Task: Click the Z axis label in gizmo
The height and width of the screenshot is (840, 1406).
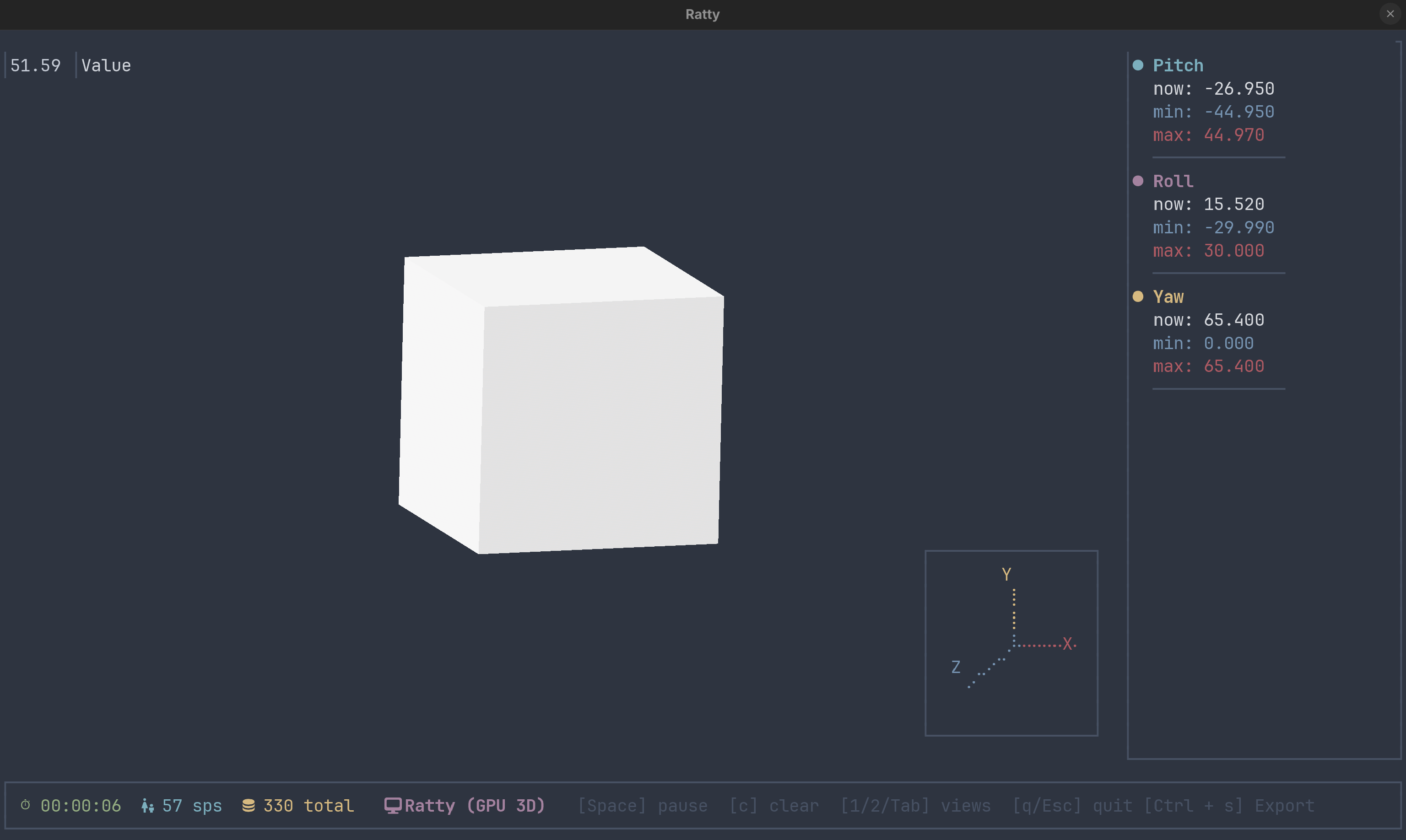Action: (956, 667)
